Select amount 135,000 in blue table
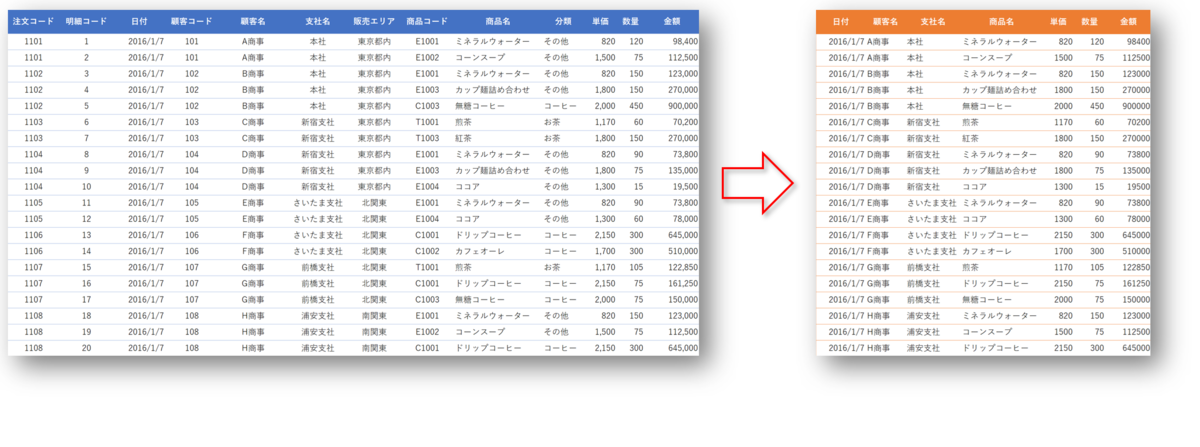The height and width of the screenshot is (447, 1200). [683, 170]
